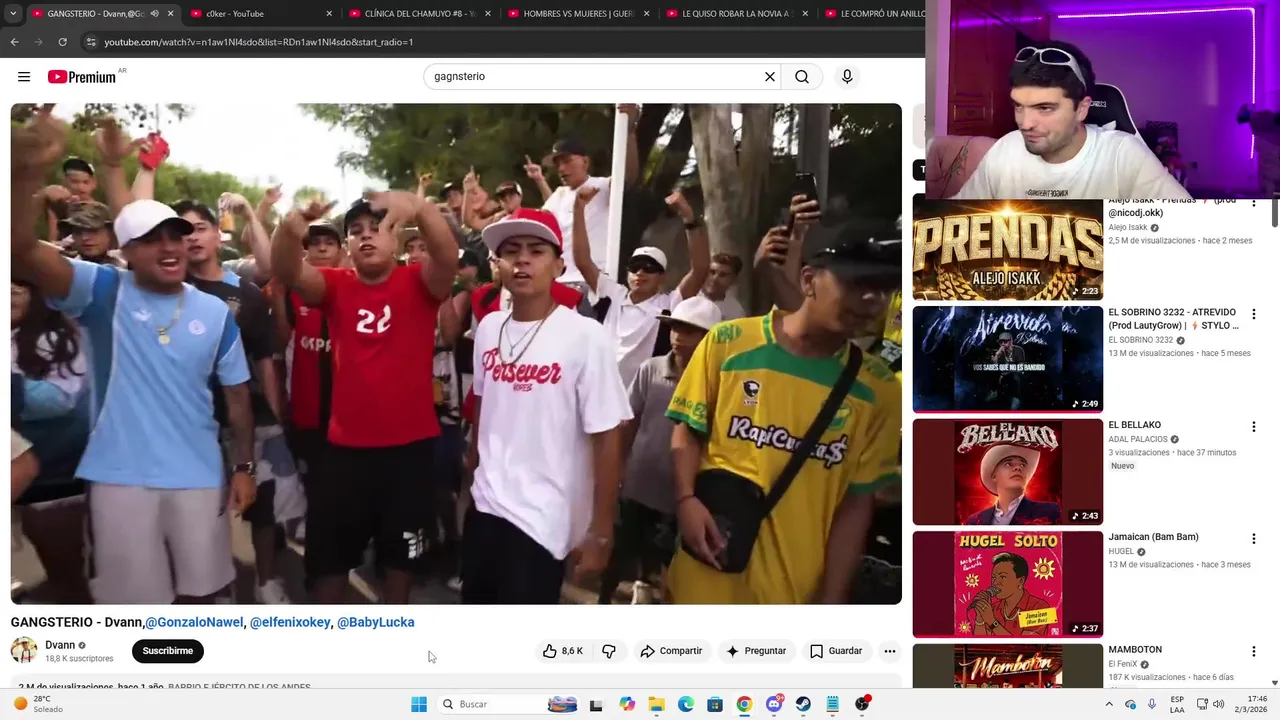Open options menu for EL BELLAKO video
1280x720 pixels.
click(x=1253, y=427)
